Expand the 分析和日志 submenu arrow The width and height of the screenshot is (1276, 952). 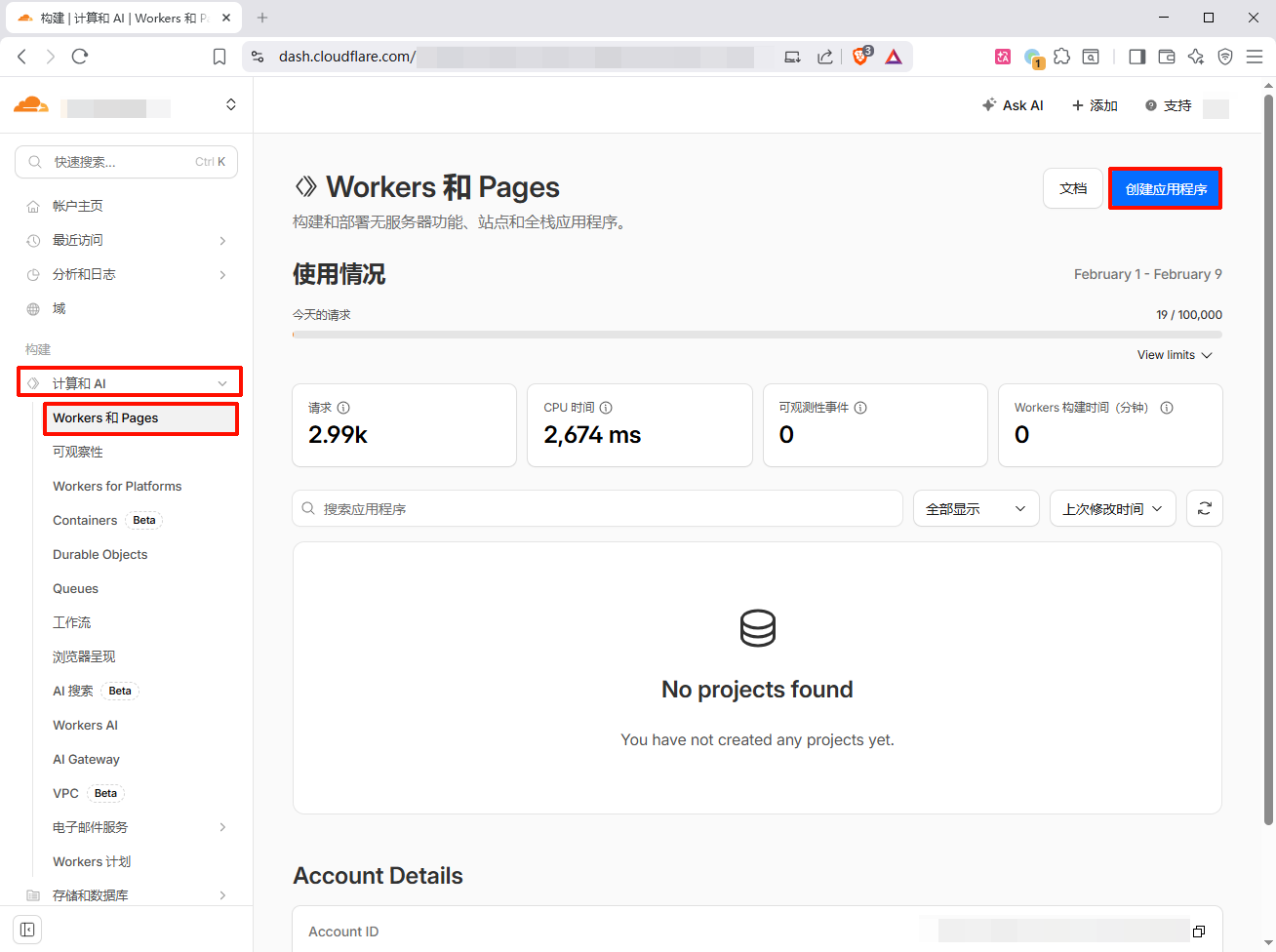point(222,275)
